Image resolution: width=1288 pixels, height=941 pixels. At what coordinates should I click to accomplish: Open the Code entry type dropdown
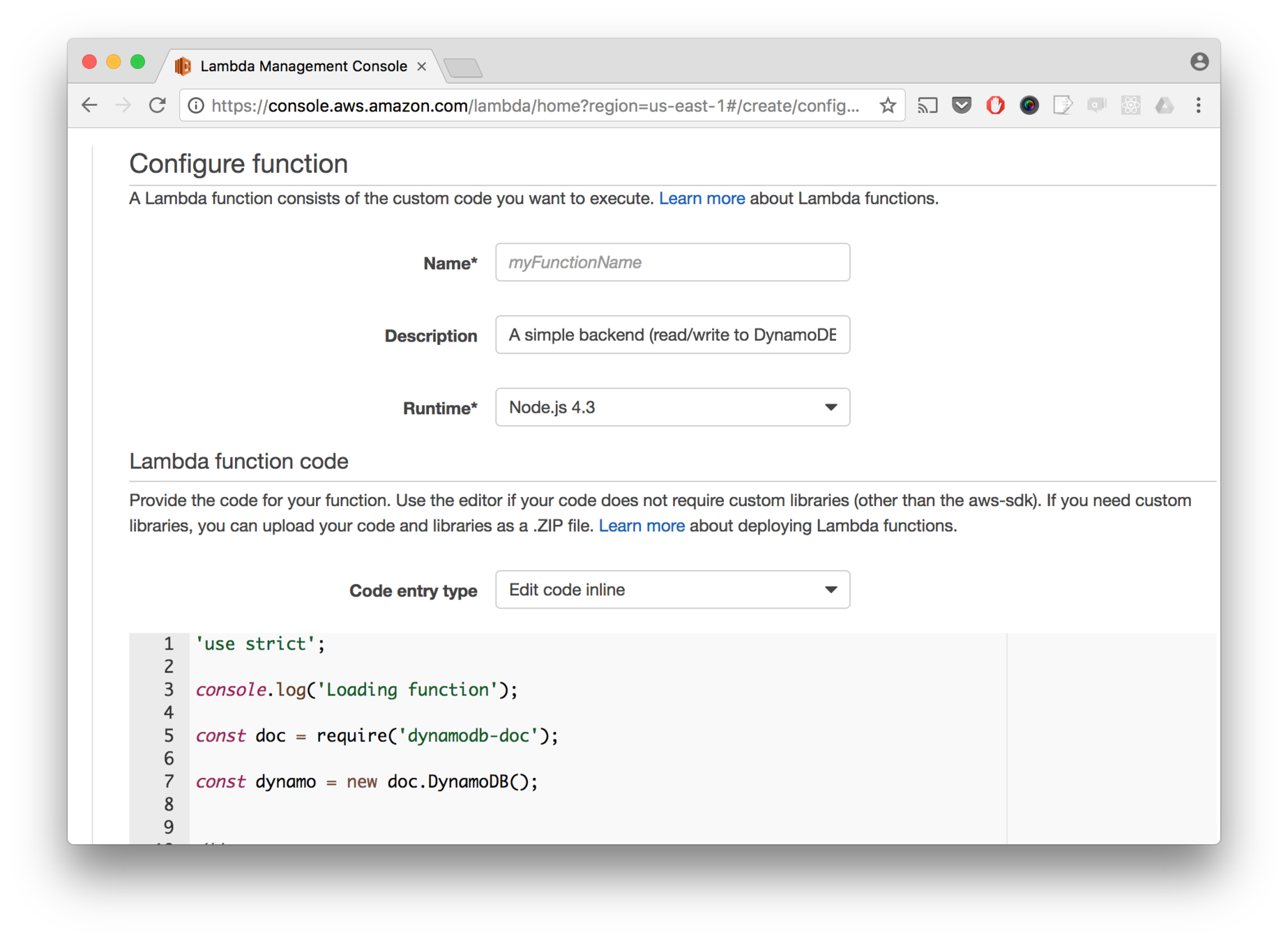click(x=672, y=590)
